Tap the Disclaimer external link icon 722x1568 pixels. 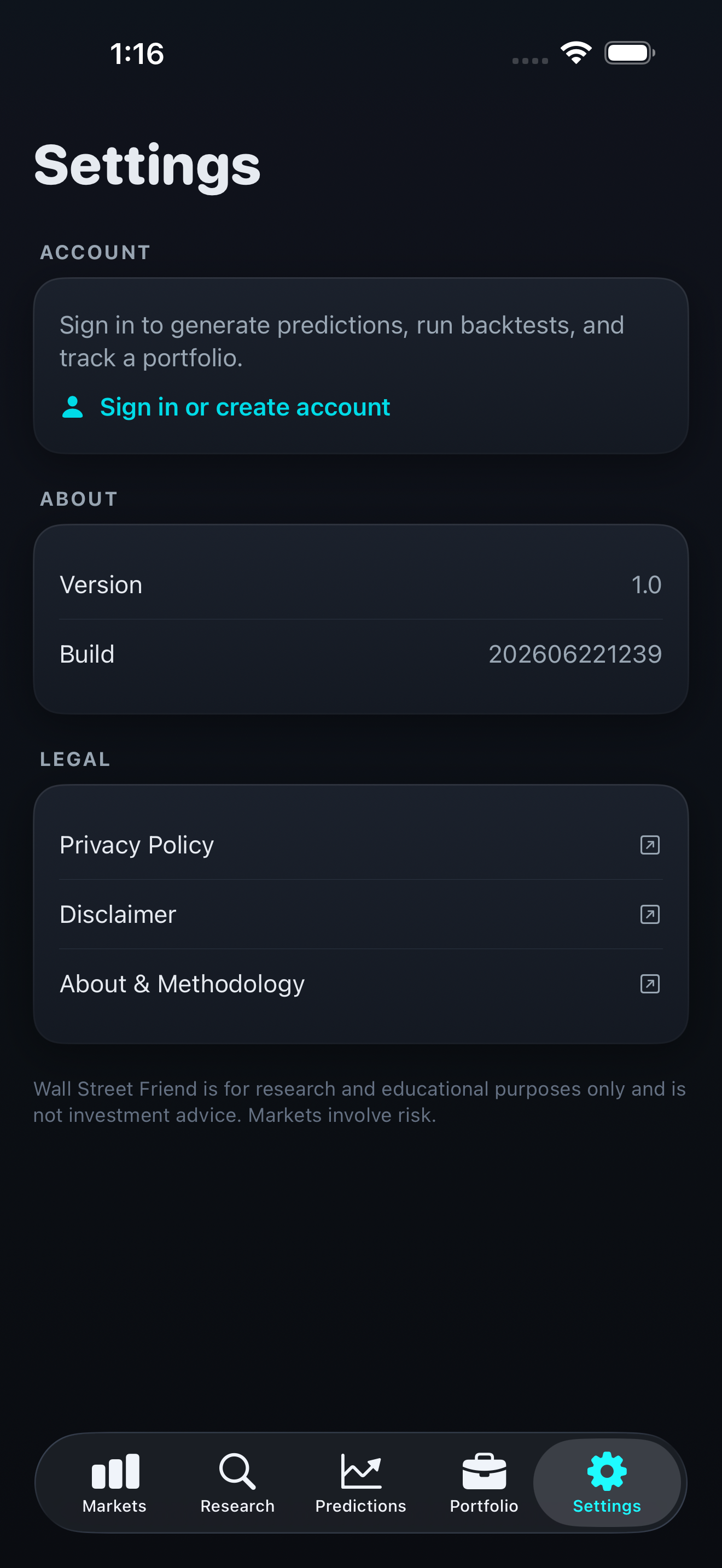click(x=650, y=914)
